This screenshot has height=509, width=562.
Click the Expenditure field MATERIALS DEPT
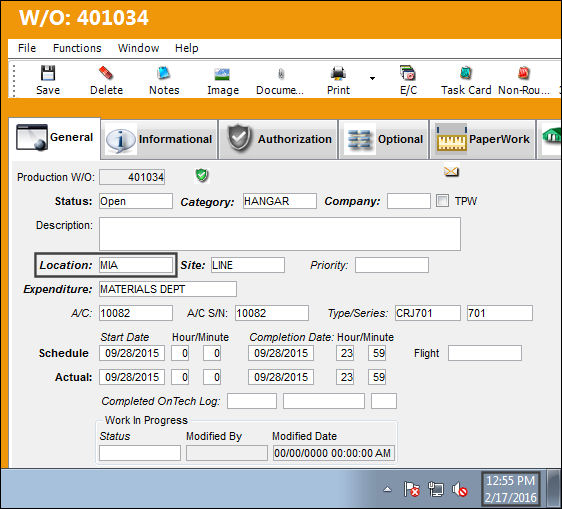tap(168, 289)
